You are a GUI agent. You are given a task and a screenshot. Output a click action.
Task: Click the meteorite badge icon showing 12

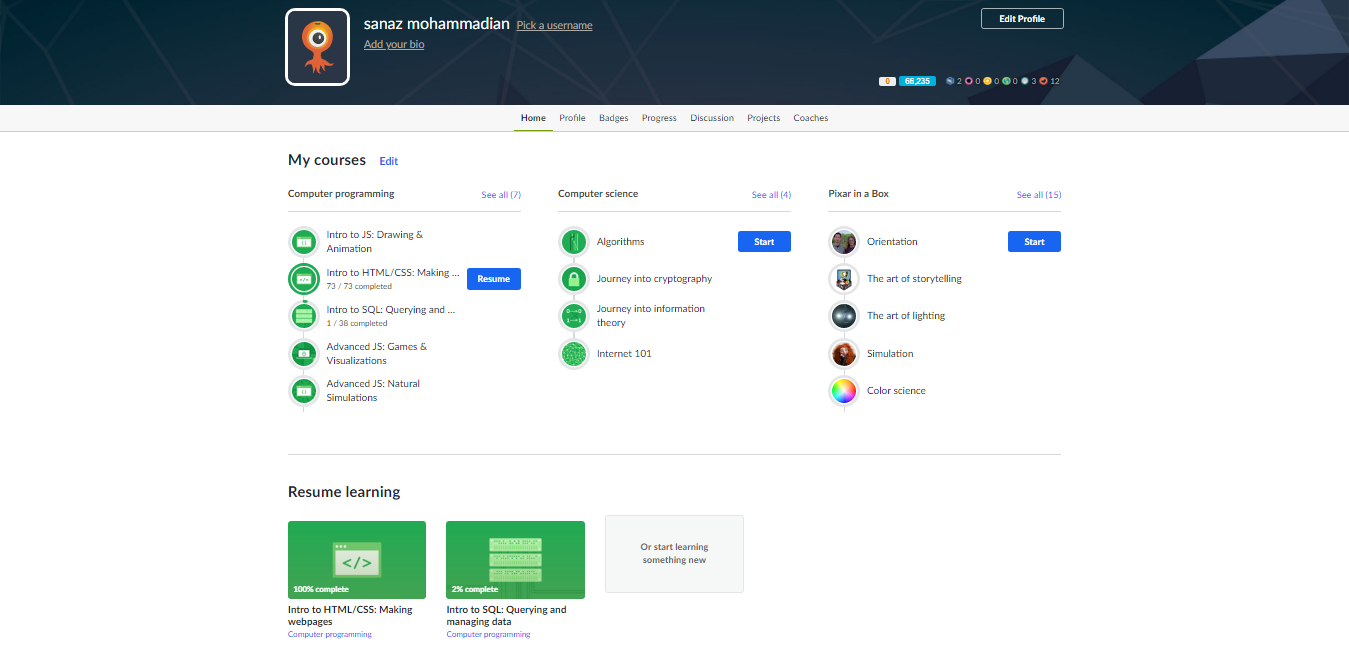[1044, 81]
